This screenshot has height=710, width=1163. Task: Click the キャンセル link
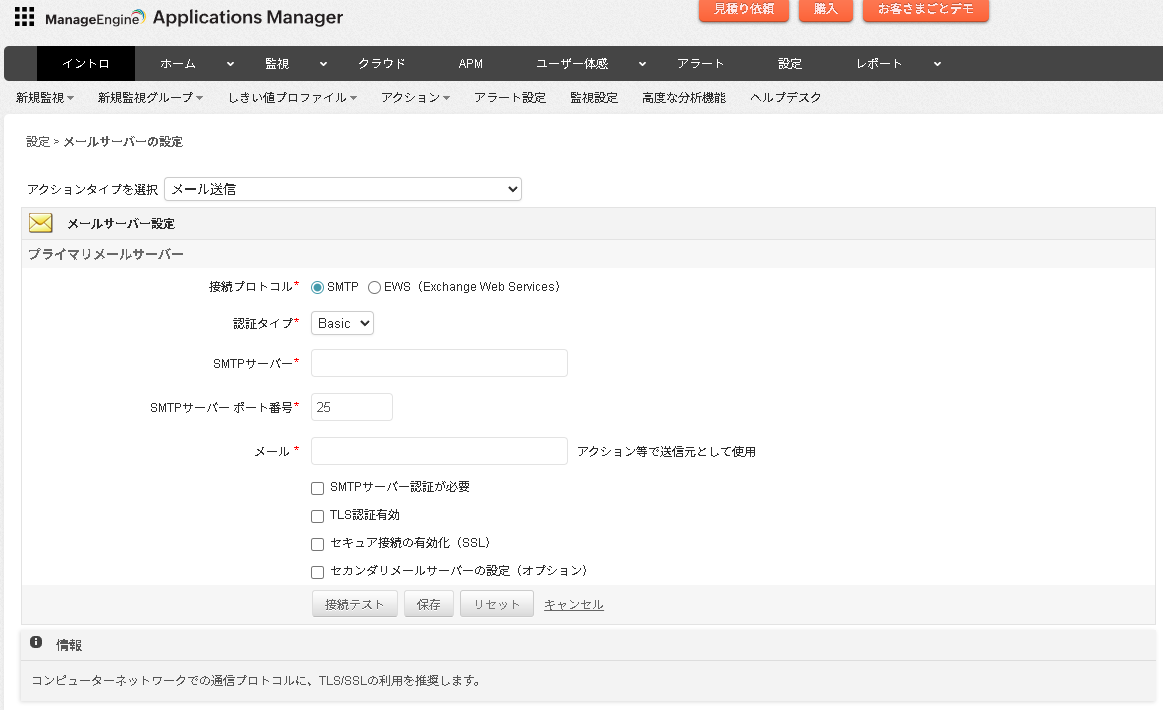573,603
